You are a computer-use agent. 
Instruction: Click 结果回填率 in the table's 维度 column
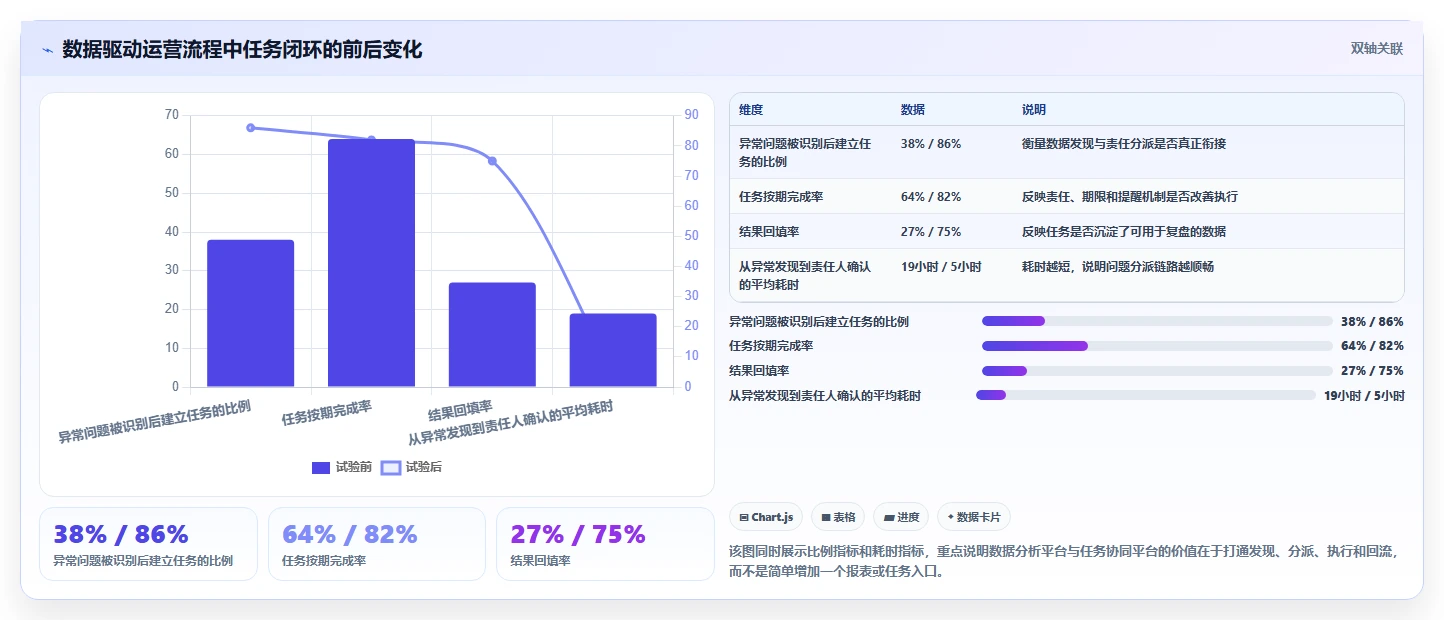tap(769, 232)
